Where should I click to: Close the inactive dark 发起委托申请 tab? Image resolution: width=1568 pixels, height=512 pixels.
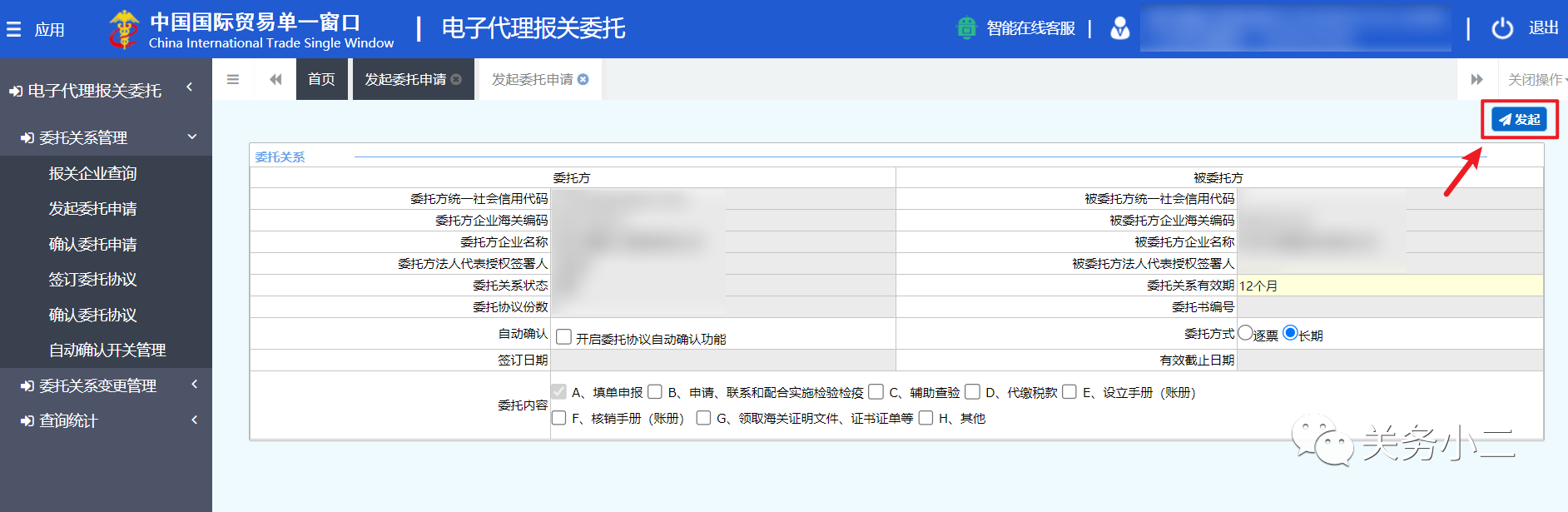tap(456, 79)
